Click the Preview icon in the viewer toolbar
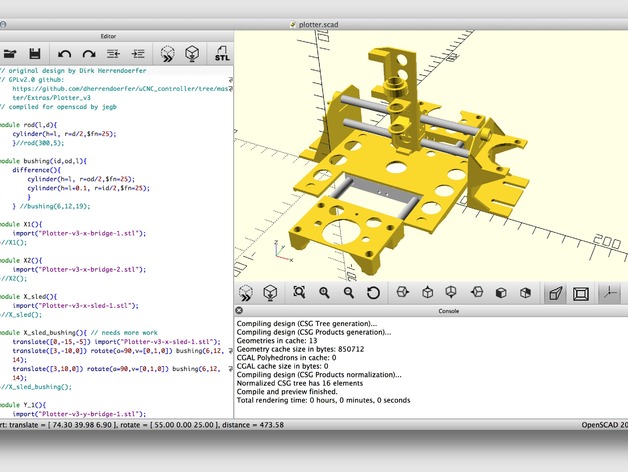This screenshot has width=628, height=472. click(245, 293)
